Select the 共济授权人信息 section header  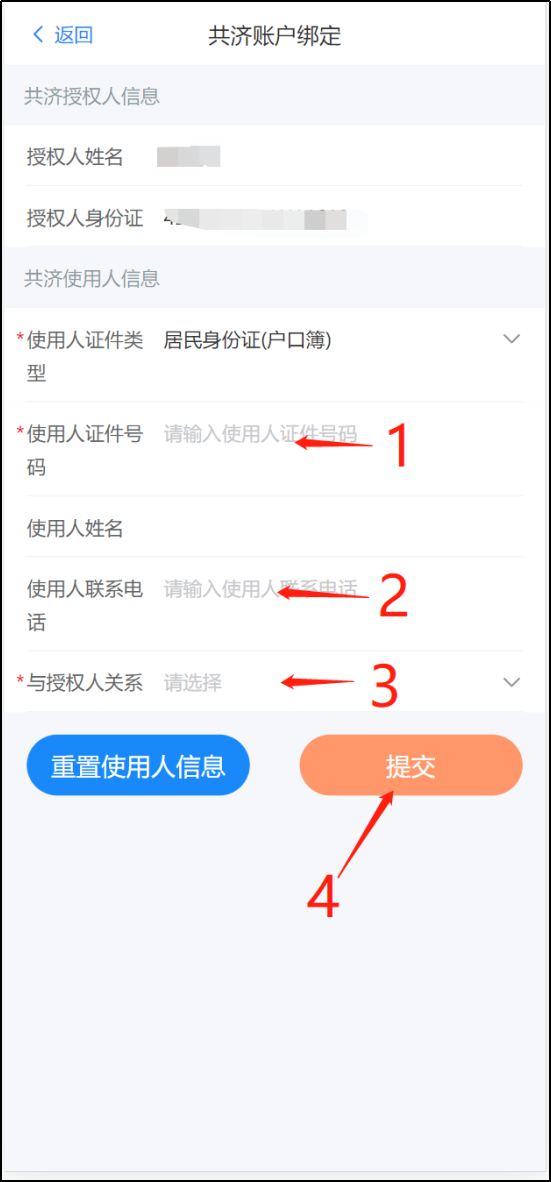click(x=91, y=96)
